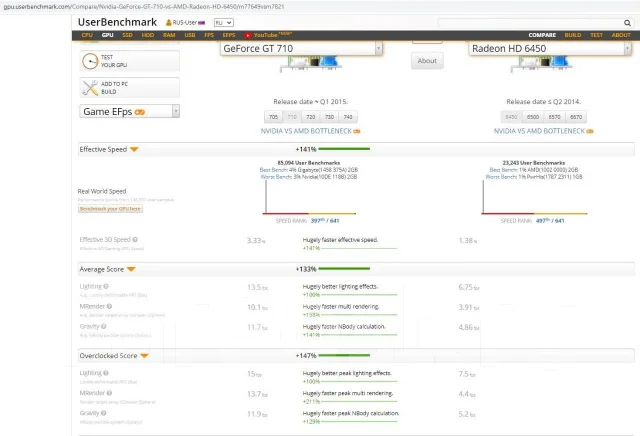The width and height of the screenshot is (640, 436).
Task: Click help icon beside Overclocked Gravity
Action: pyautogui.click(x=104, y=413)
